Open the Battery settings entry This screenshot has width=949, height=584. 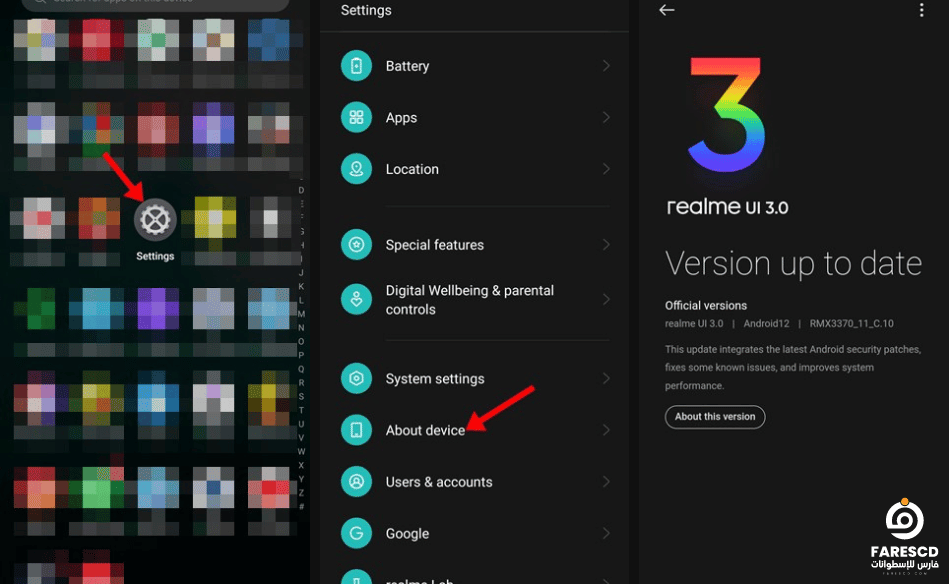point(475,65)
